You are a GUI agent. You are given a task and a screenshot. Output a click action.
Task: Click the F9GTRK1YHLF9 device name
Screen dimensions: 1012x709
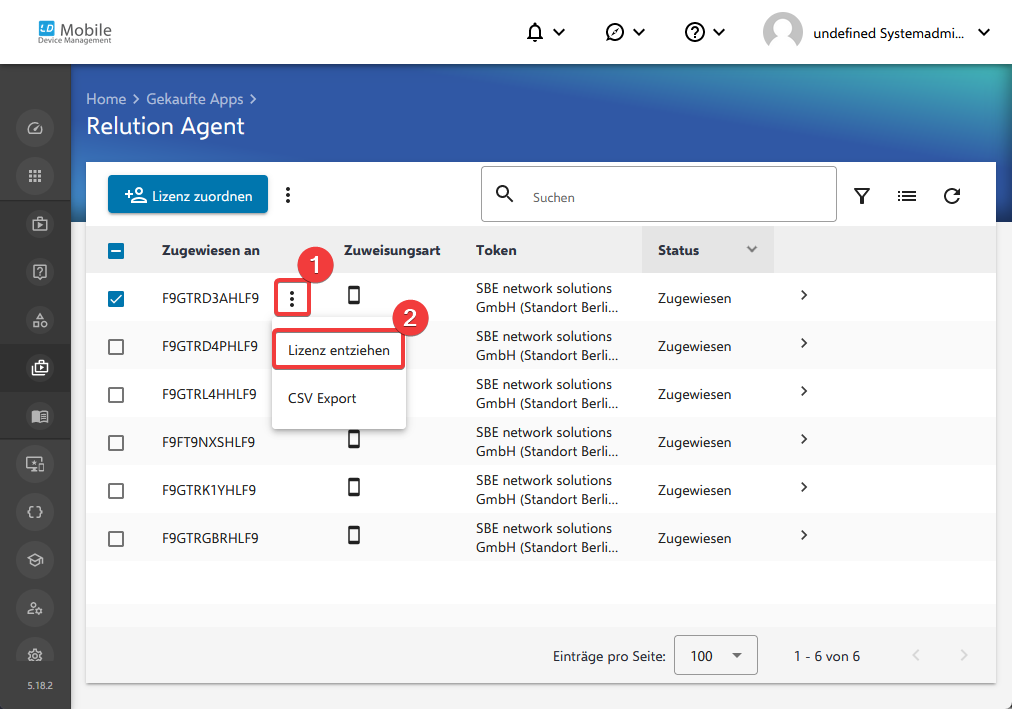[x=208, y=490]
